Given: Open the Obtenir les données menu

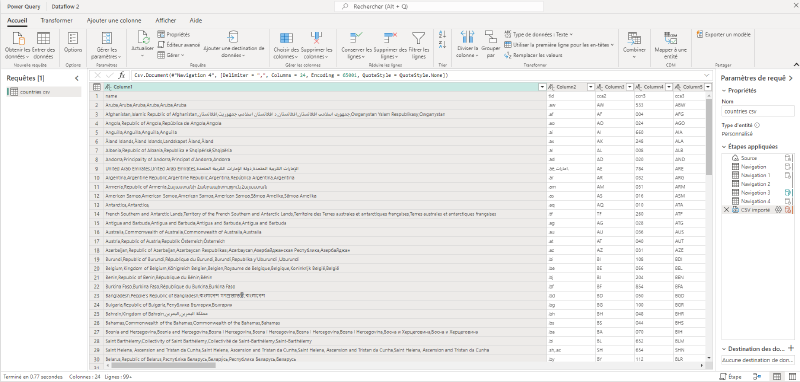Looking at the screenshot, I should 18,45.
